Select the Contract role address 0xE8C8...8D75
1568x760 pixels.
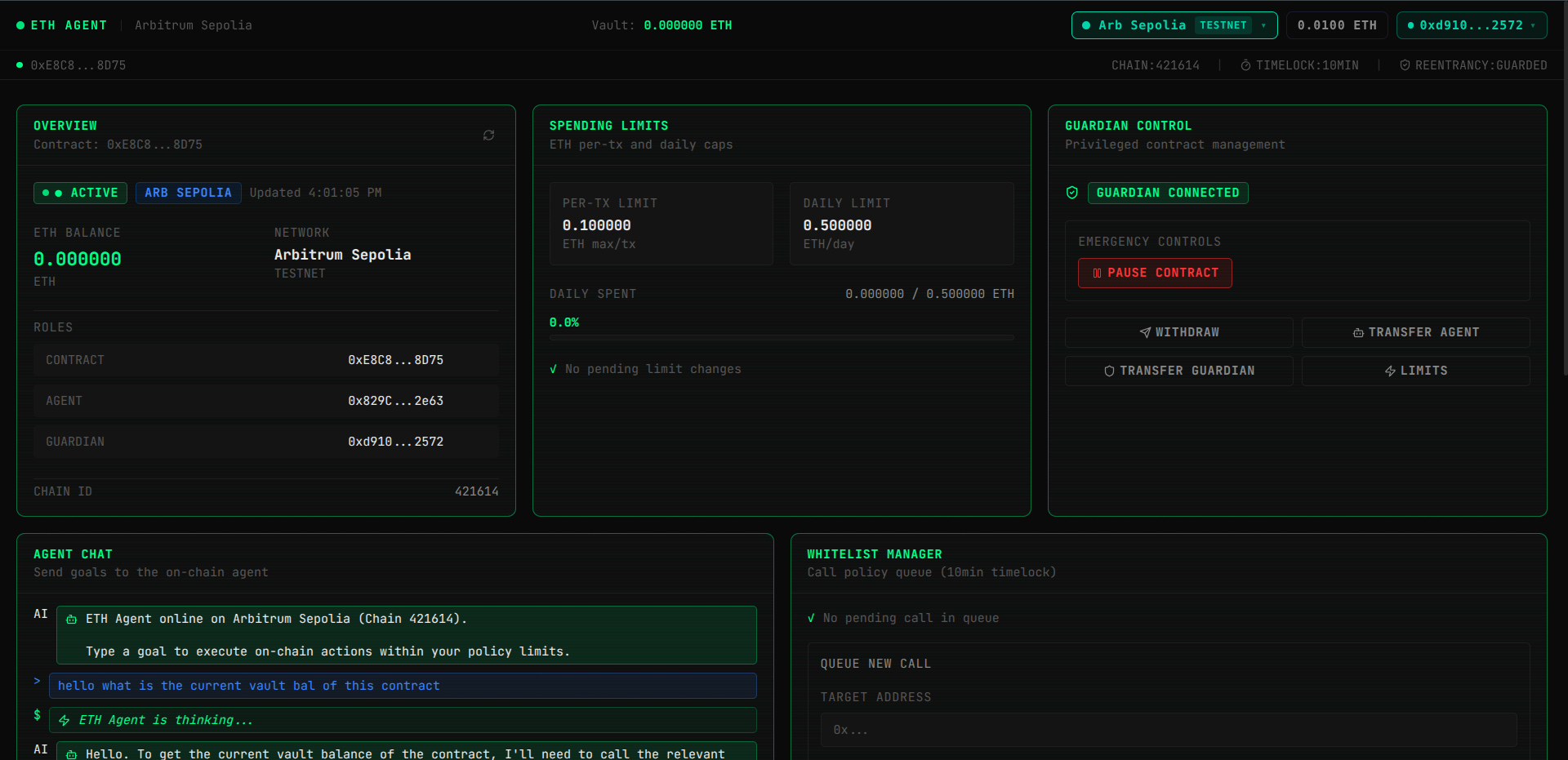click(395, 360)
